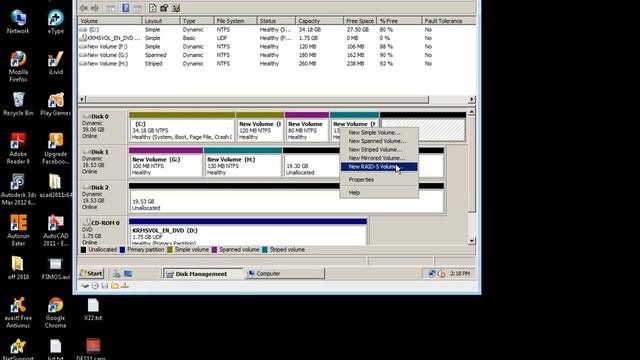
Task: Select New Volume (G:) 100 MB on Disk 1
Action: click(166, 162)
